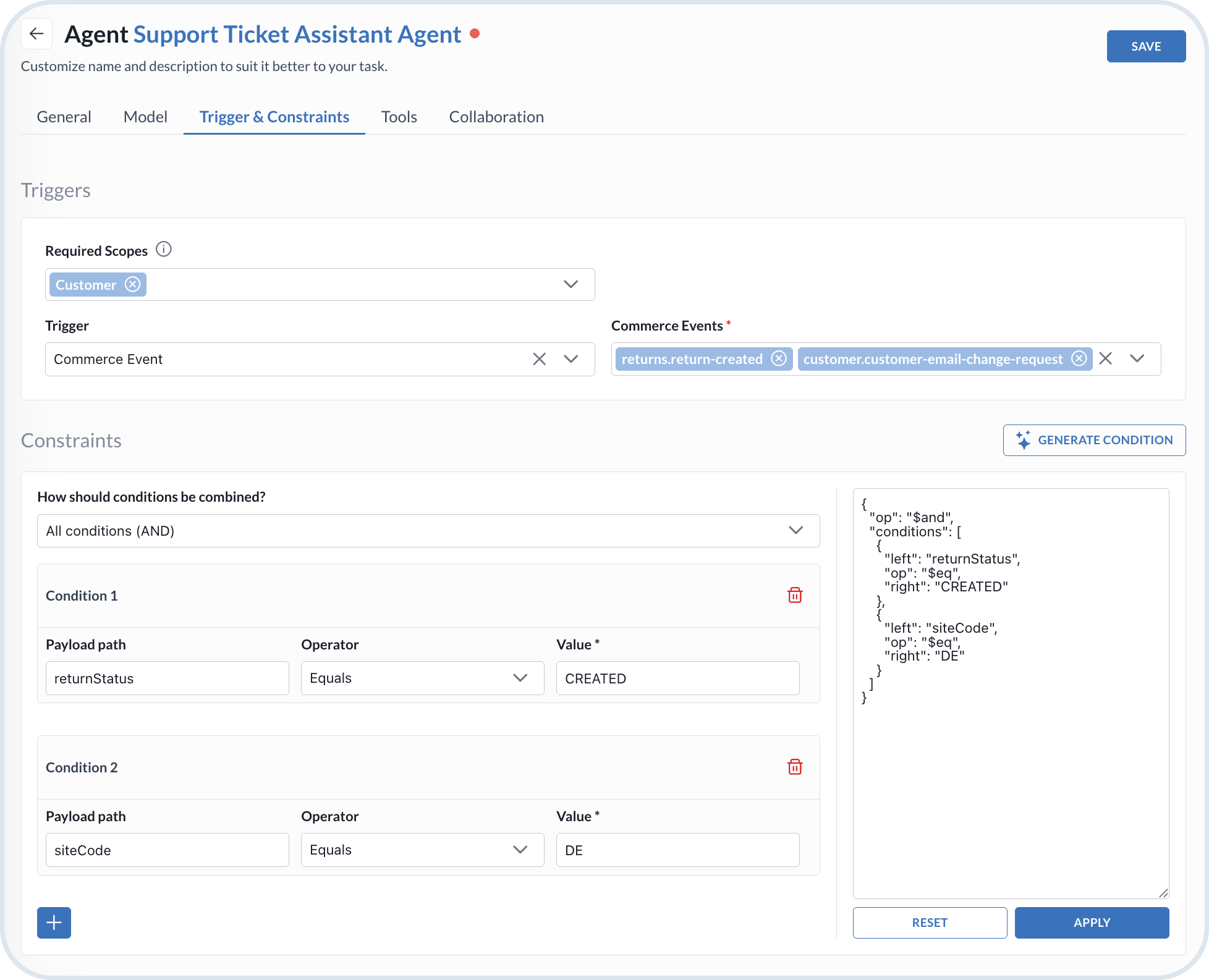Delete Condition 1 with trash icon
The width and height of the screenshot is (1209, 980).
(795, 595)
